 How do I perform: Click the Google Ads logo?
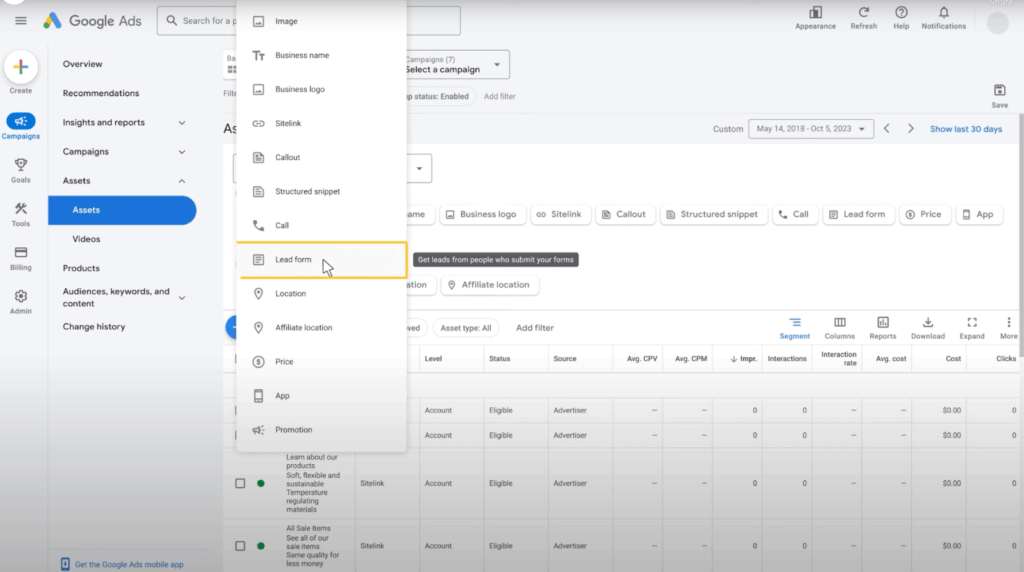coord(92,21)
